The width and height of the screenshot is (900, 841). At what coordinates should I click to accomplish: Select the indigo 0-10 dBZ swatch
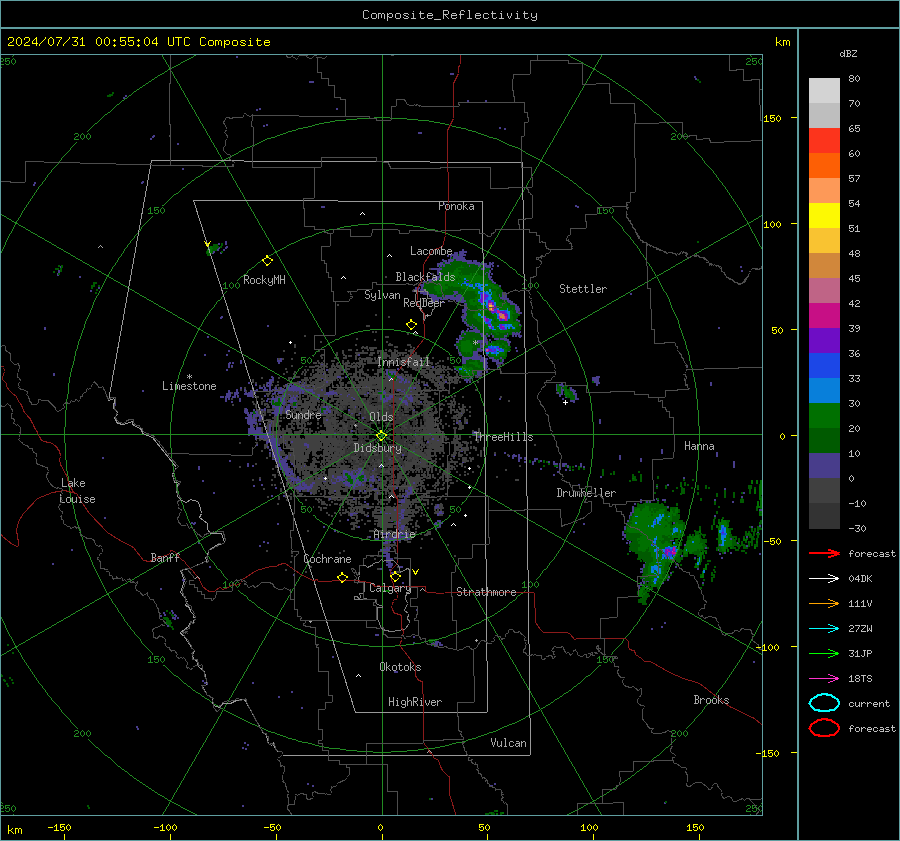[x=824, y=466]
